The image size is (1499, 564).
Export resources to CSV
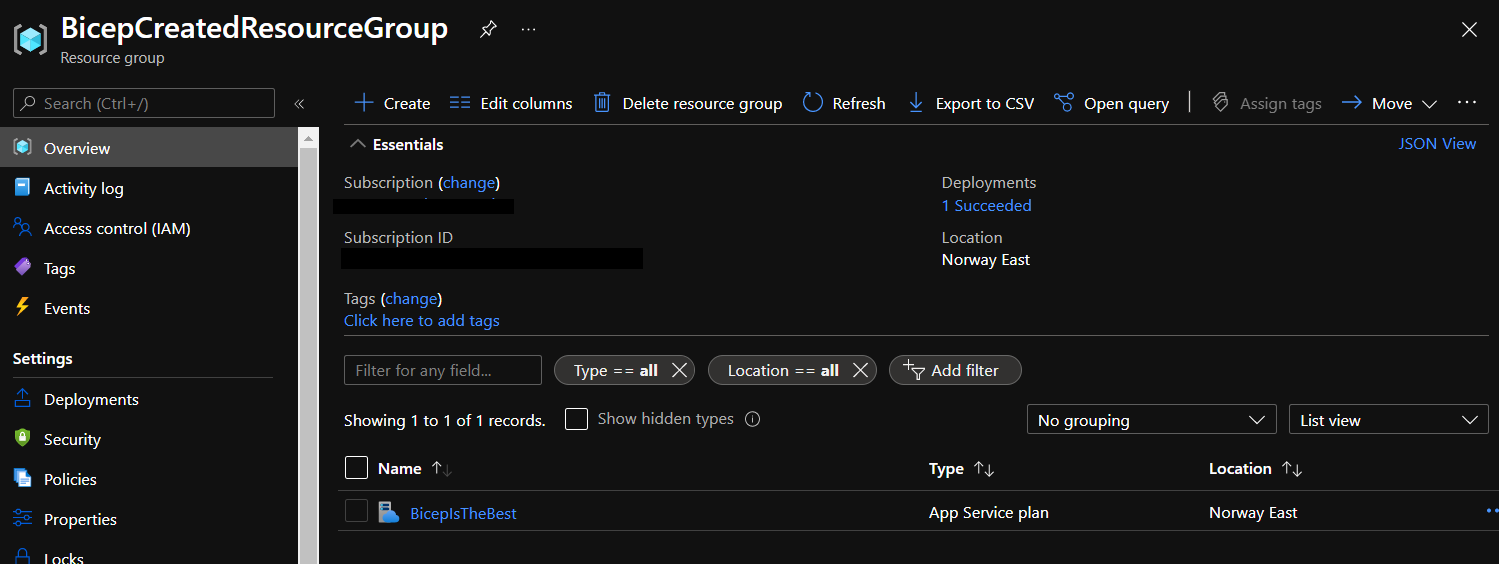(x=970, y=103)
